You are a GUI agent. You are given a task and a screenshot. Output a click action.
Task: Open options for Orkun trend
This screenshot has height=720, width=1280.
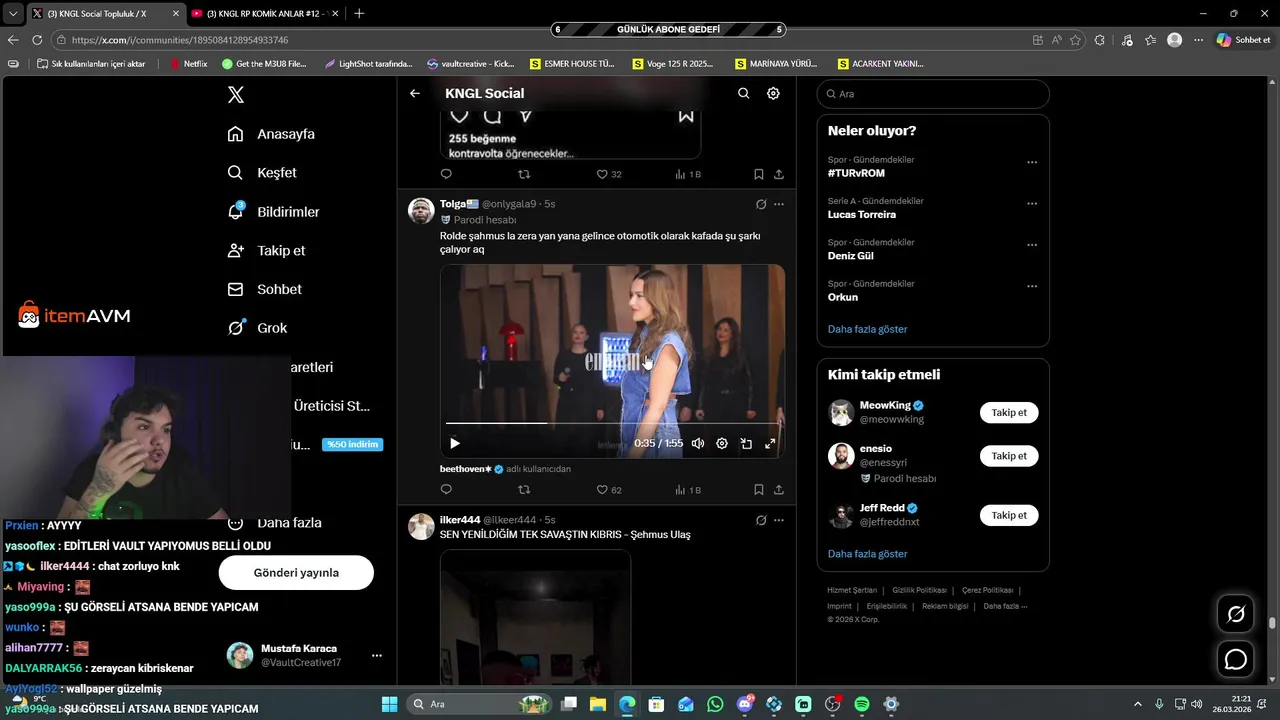pyautogui.click(x=1032, y=285)
